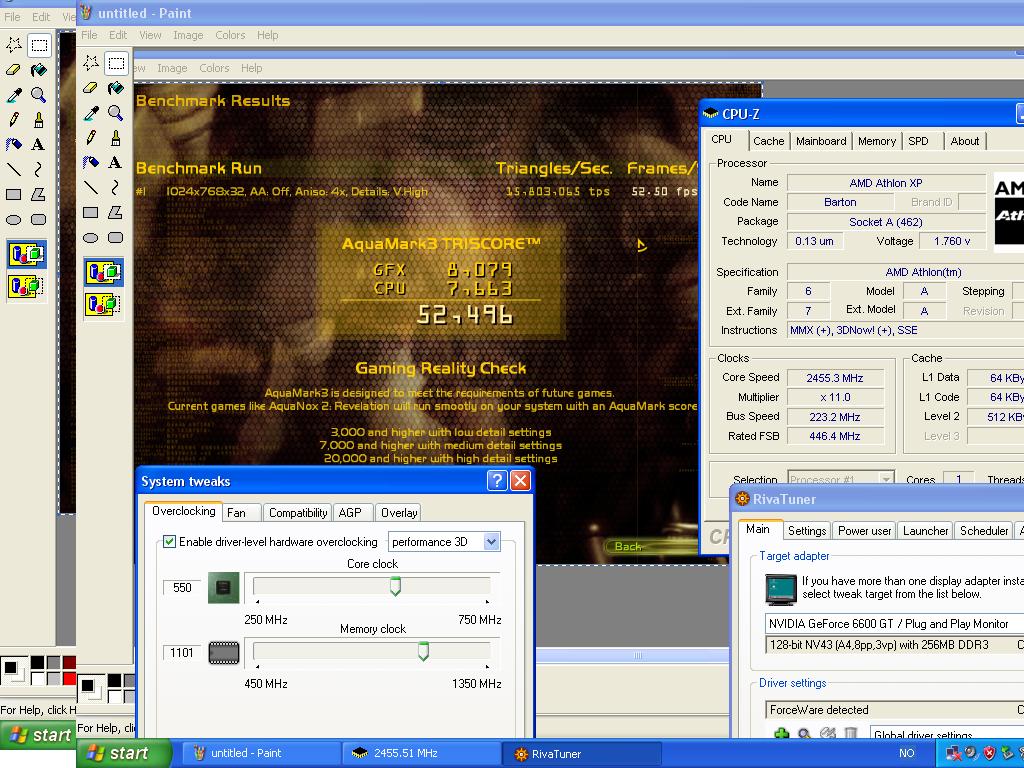
Task: Pick the Eraser in the leftmost background Paint toolbox
Action: 14,70
